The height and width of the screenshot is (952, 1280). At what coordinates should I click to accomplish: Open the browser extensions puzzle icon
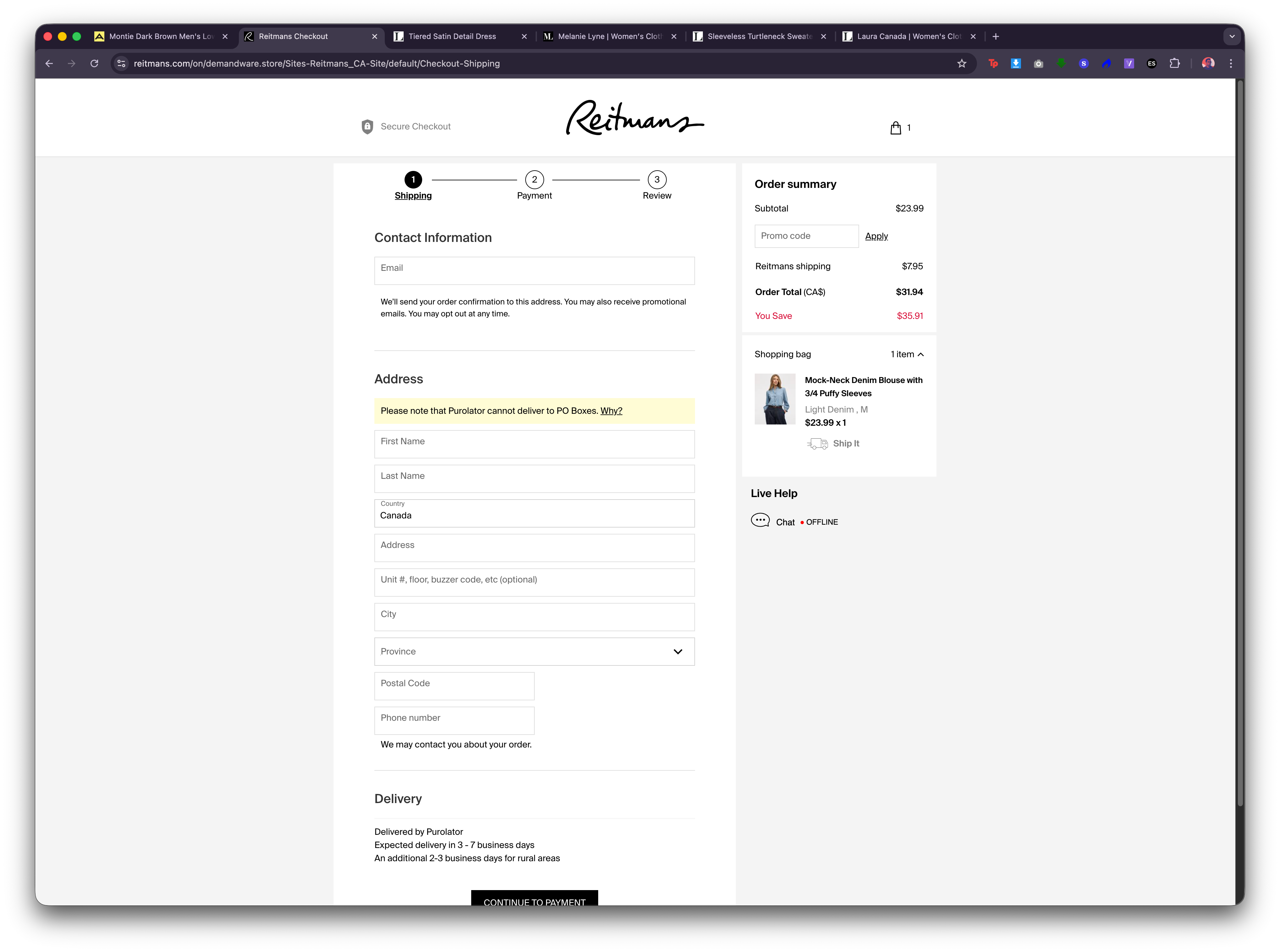tap(1174, 64)
